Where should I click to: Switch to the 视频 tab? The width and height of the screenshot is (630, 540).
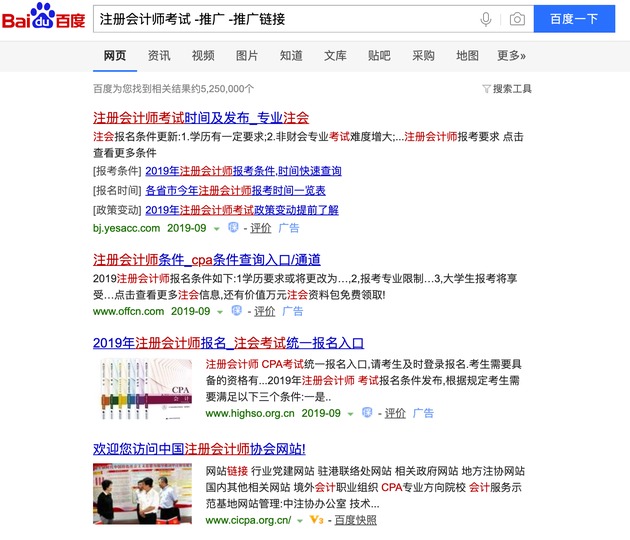pyautogui.click(x=203, y=55)
